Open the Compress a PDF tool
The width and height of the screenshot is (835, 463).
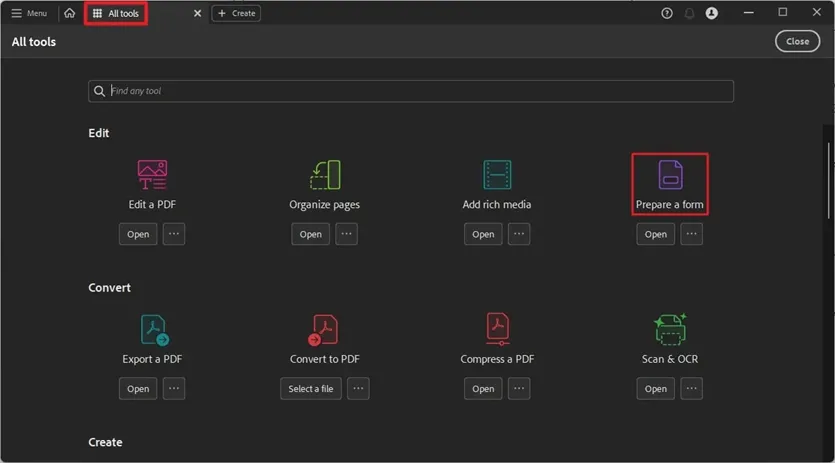pos(483,389)
